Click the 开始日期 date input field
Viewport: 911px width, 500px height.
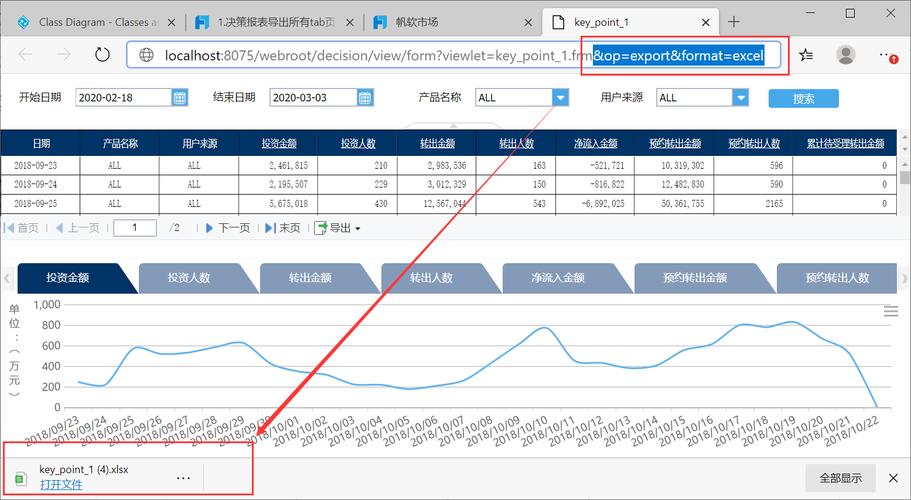(x=124, y=98)
